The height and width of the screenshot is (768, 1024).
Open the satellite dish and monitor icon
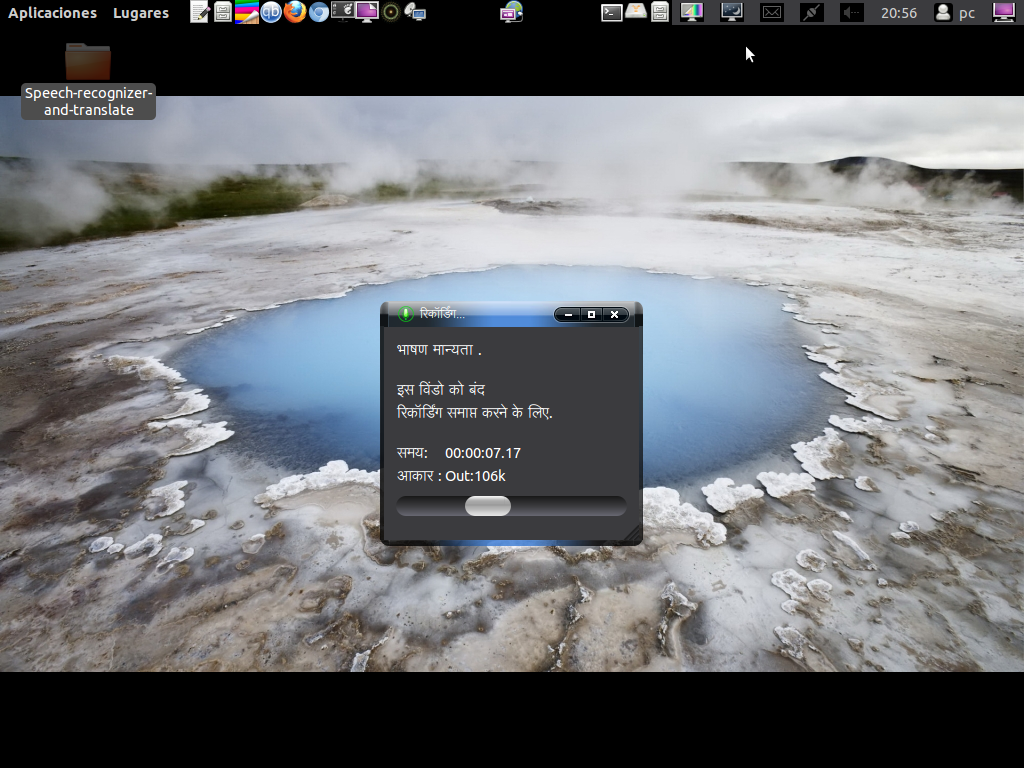(x=415, y=12)
